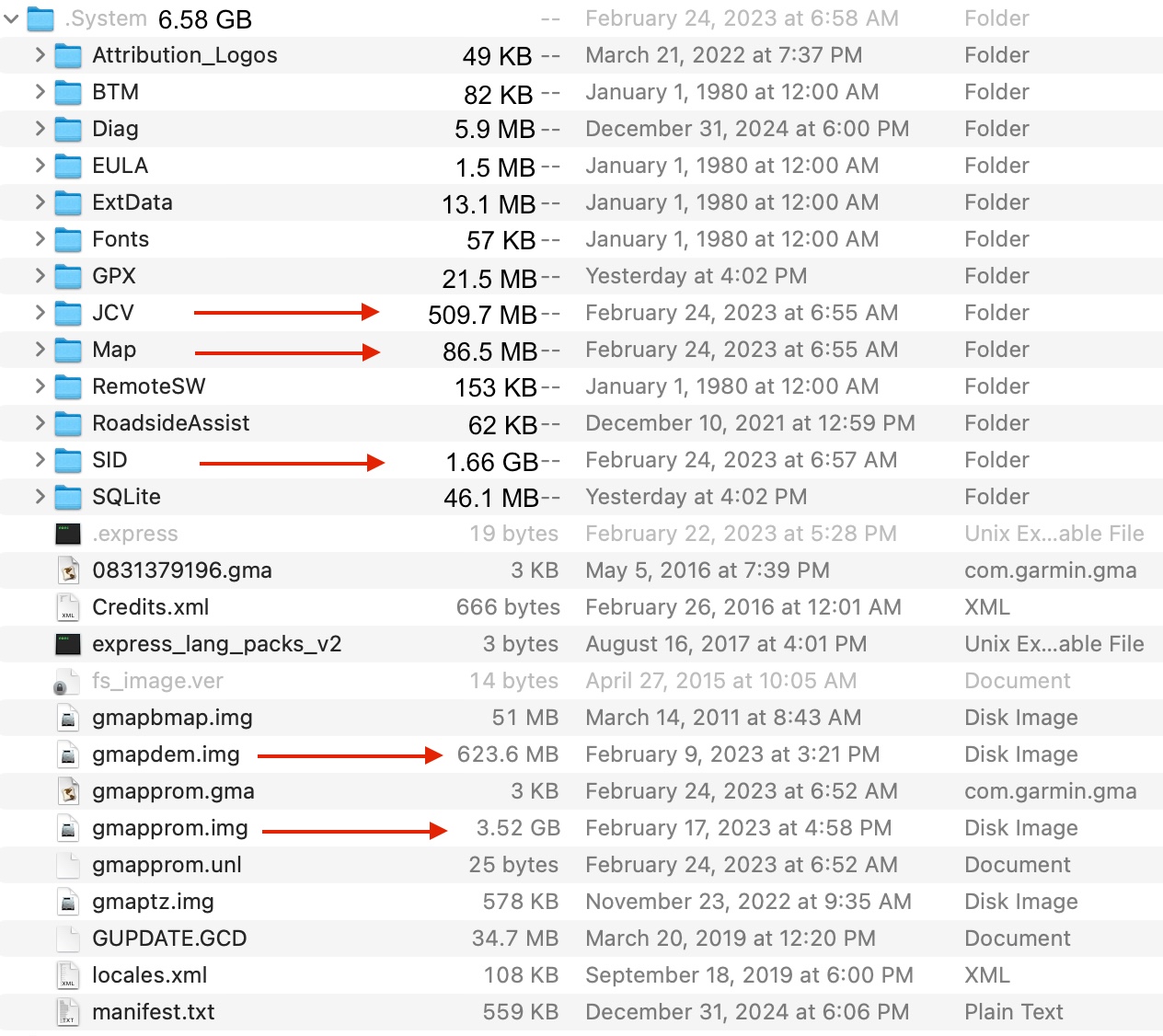Select the Credits.xml file icon

coord(68,607)
